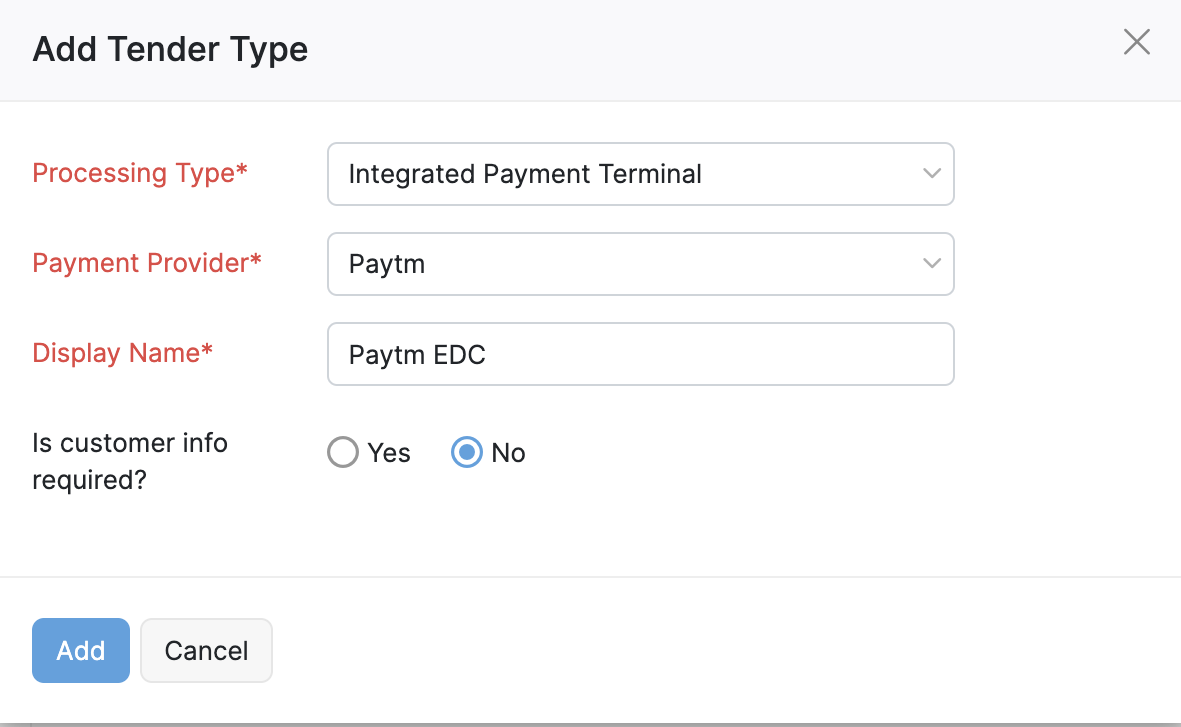1181x727 pixels.
Task: Click the Processing Type* field label
Action: [140, 173]
